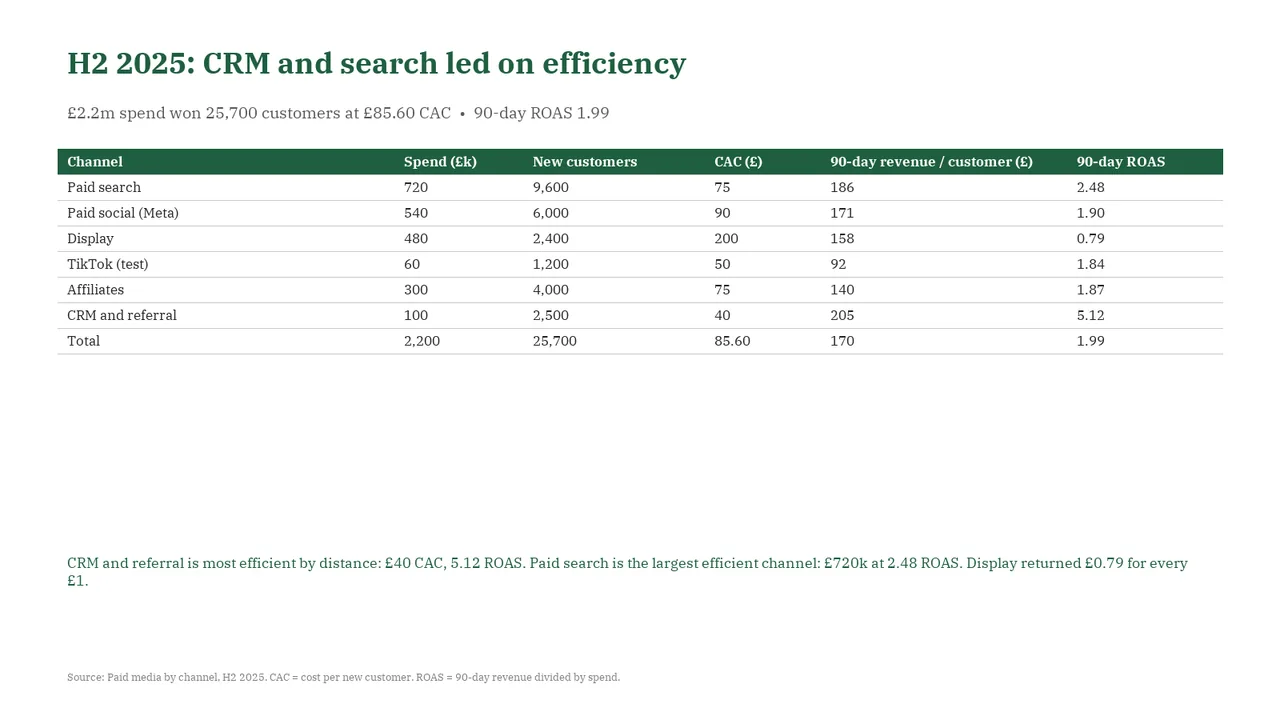This screenshot has width=1280, height=720.
Task: Click CRM and referral CAC value 40
Action: [722, 315]
